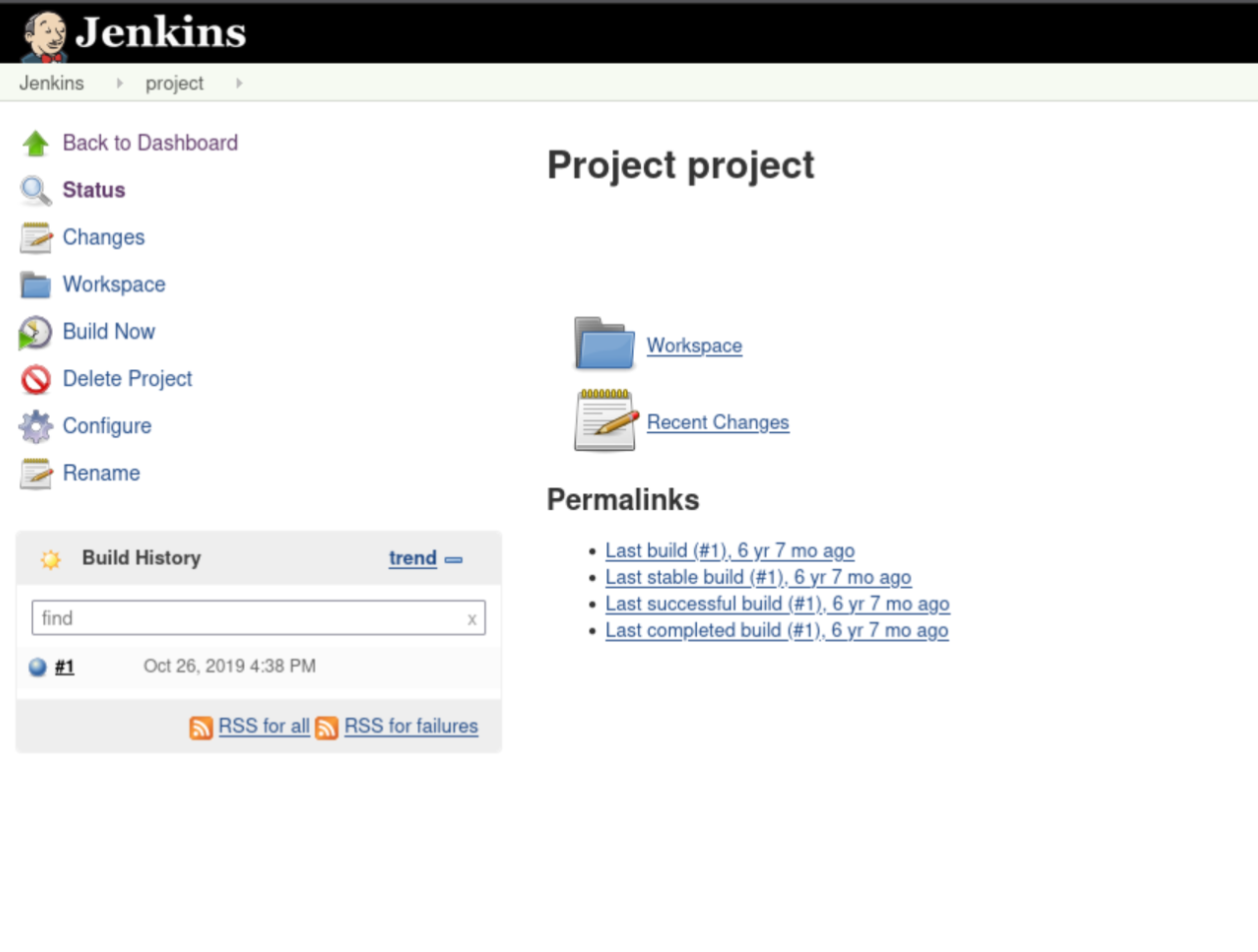Click the large Recent Changes notepad icon

tap(606, 420)
